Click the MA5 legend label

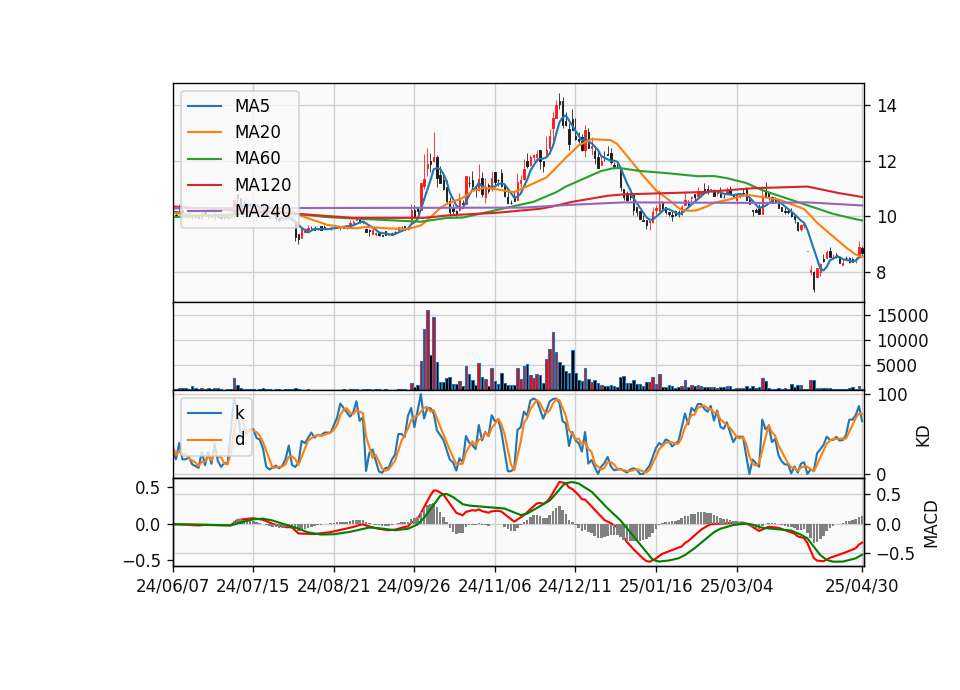[252, 106]
